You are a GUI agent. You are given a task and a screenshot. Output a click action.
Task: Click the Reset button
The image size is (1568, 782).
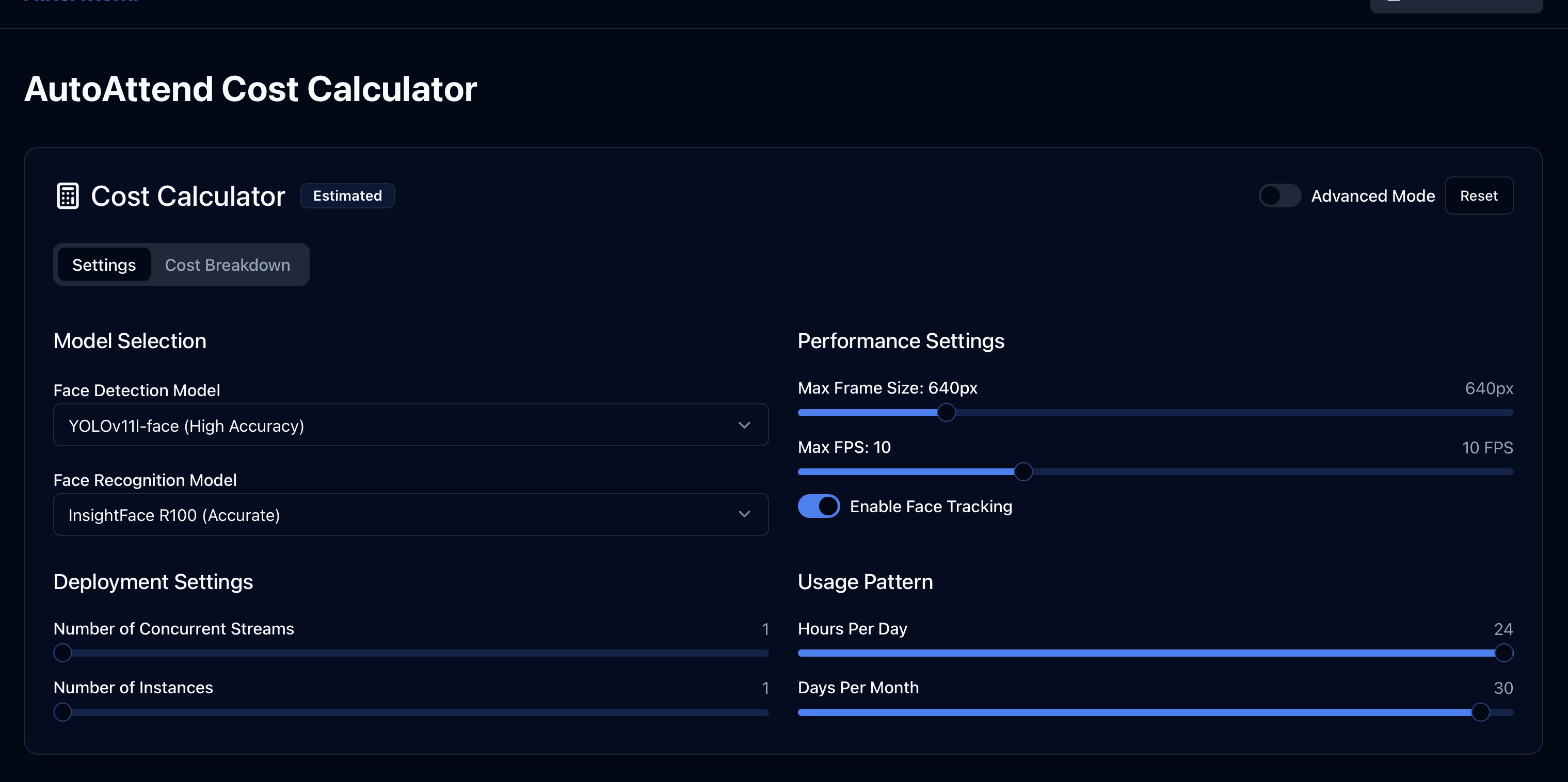pyautogui.click(x=1479, y=195)
